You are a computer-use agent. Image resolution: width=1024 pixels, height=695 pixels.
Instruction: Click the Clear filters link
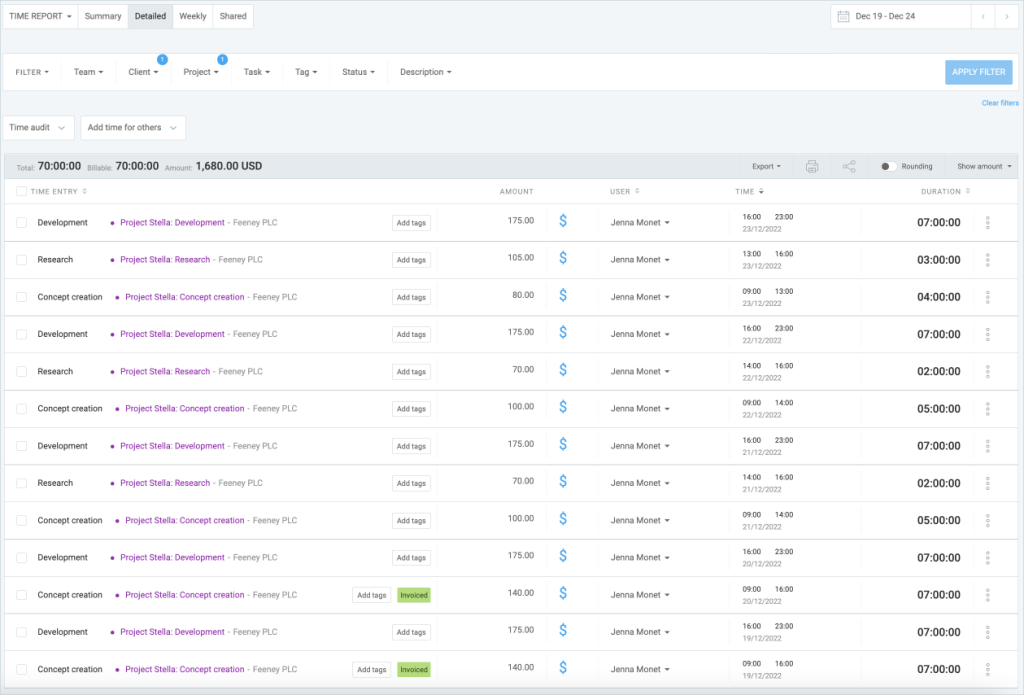(1000, 103)
